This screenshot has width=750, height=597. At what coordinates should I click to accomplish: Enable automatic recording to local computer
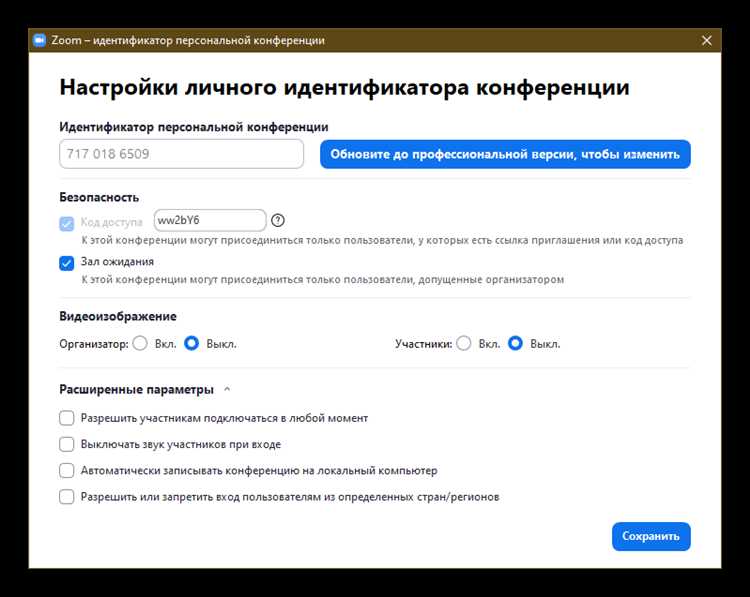coord(66,470)
